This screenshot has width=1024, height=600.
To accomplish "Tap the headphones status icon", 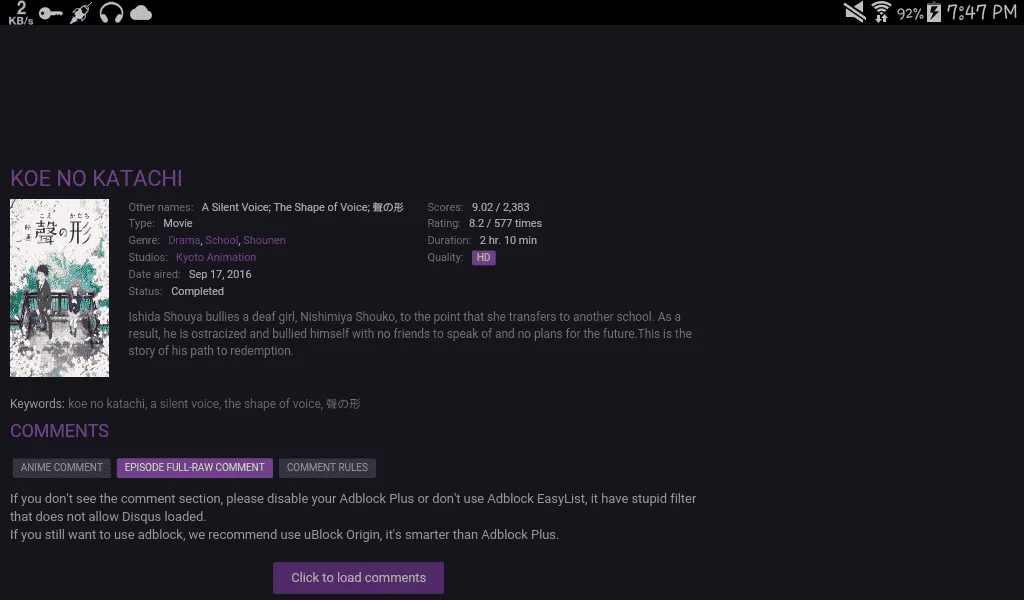I will coord(111,12).
